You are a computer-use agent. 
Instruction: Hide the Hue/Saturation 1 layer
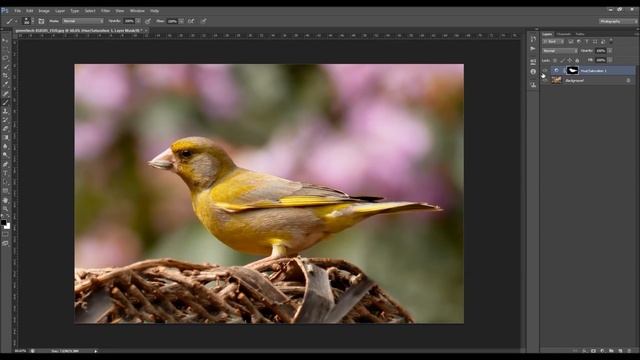coord(544,71)
